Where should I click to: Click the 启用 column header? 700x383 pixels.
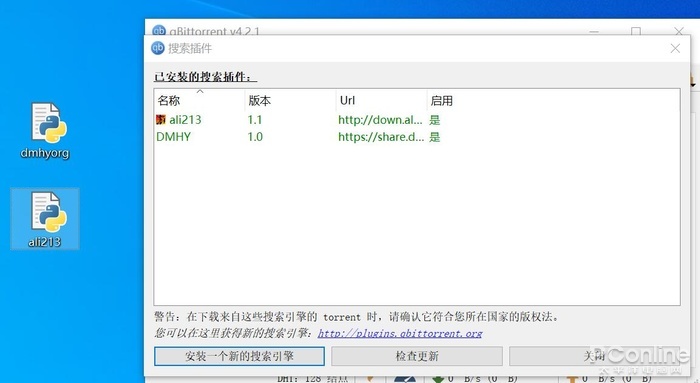pyautogui.click(x=442, y=100)
